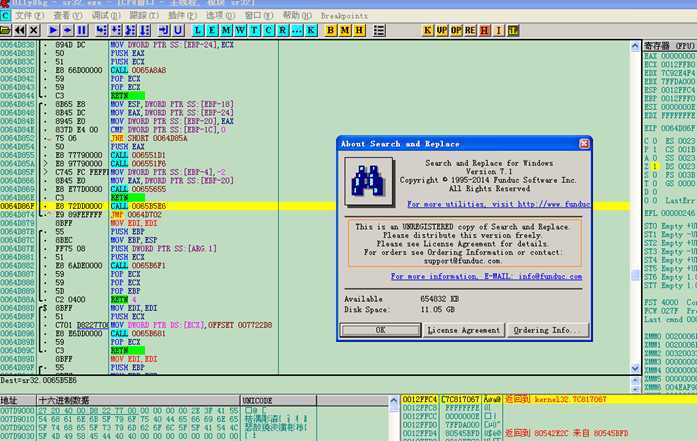Open Executable modules with the cyan E icon
The height and width of the screenshot is (441, 697).
point(212,30)
